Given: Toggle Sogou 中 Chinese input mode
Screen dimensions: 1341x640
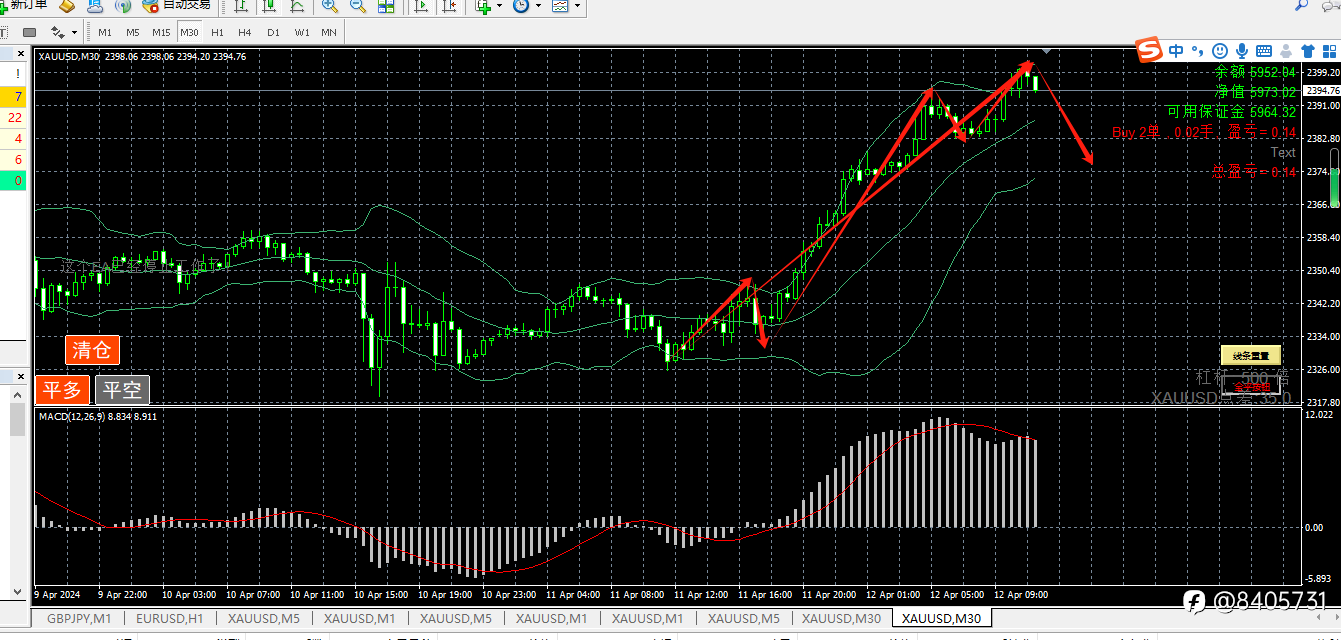Looking at the screenshot, I should (1176, 50).
